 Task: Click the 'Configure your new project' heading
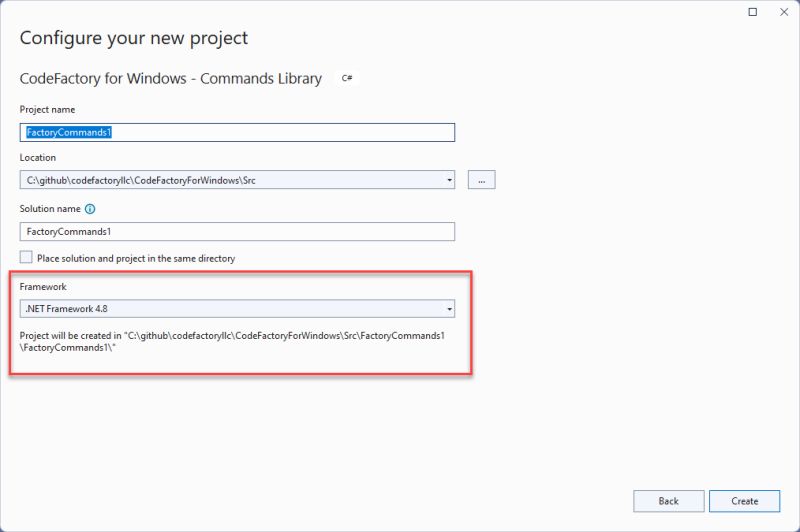[134, 39]
